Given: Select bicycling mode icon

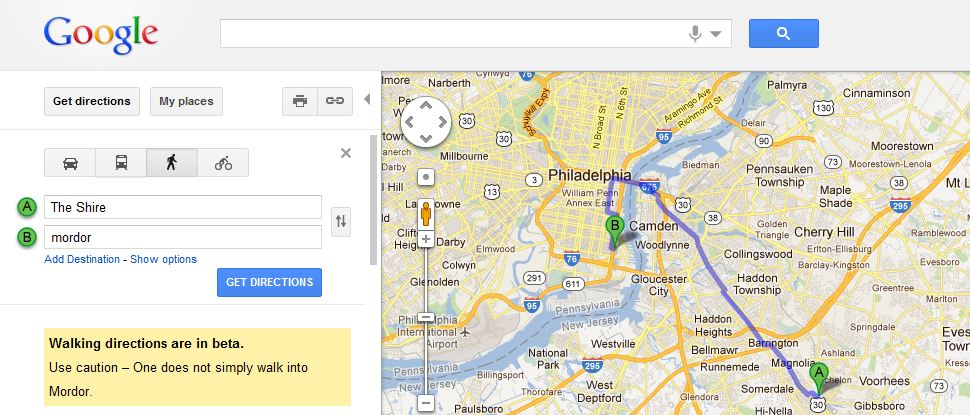Looking at the screenshot, I should click(x=223, y=163).
